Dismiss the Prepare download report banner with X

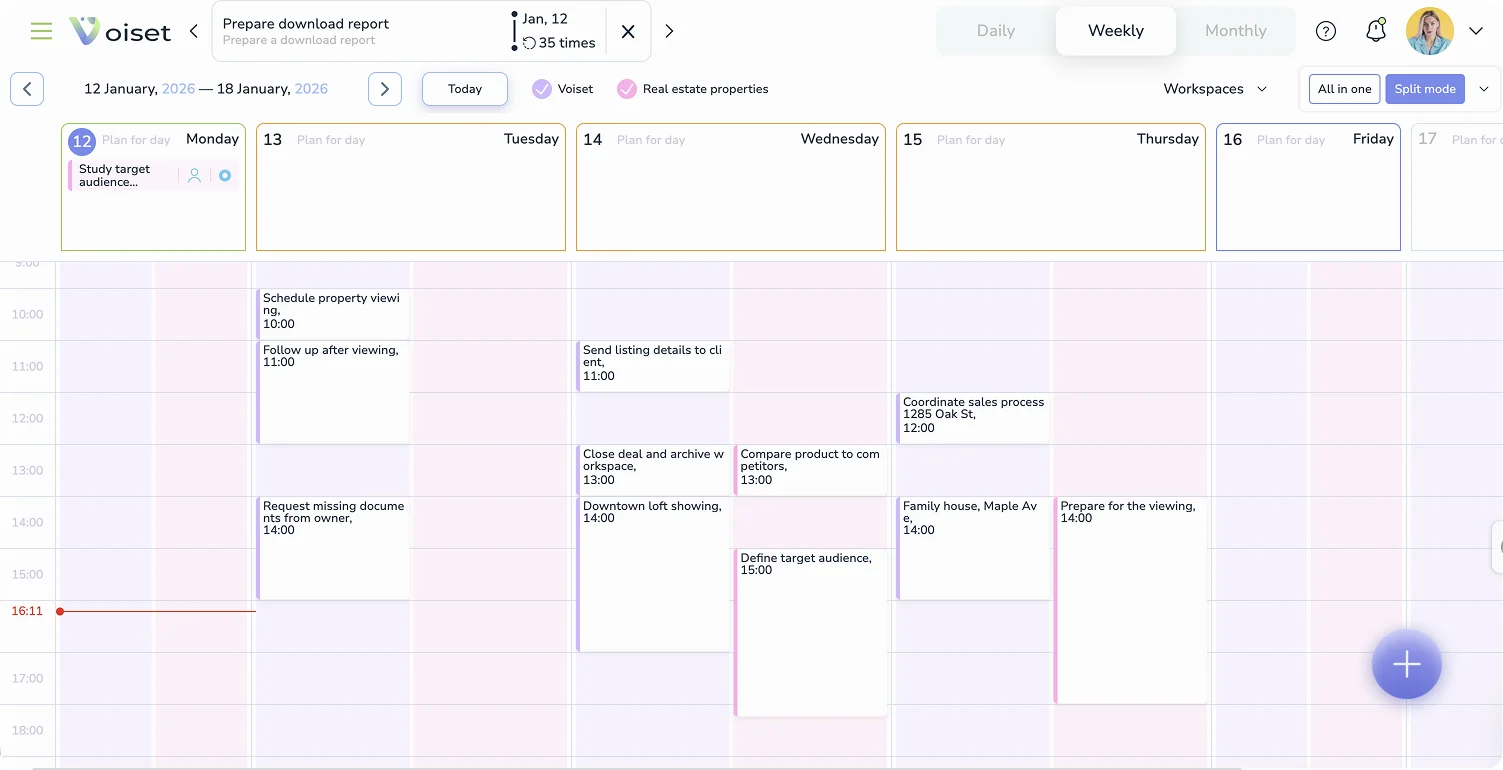coord(628,31)
